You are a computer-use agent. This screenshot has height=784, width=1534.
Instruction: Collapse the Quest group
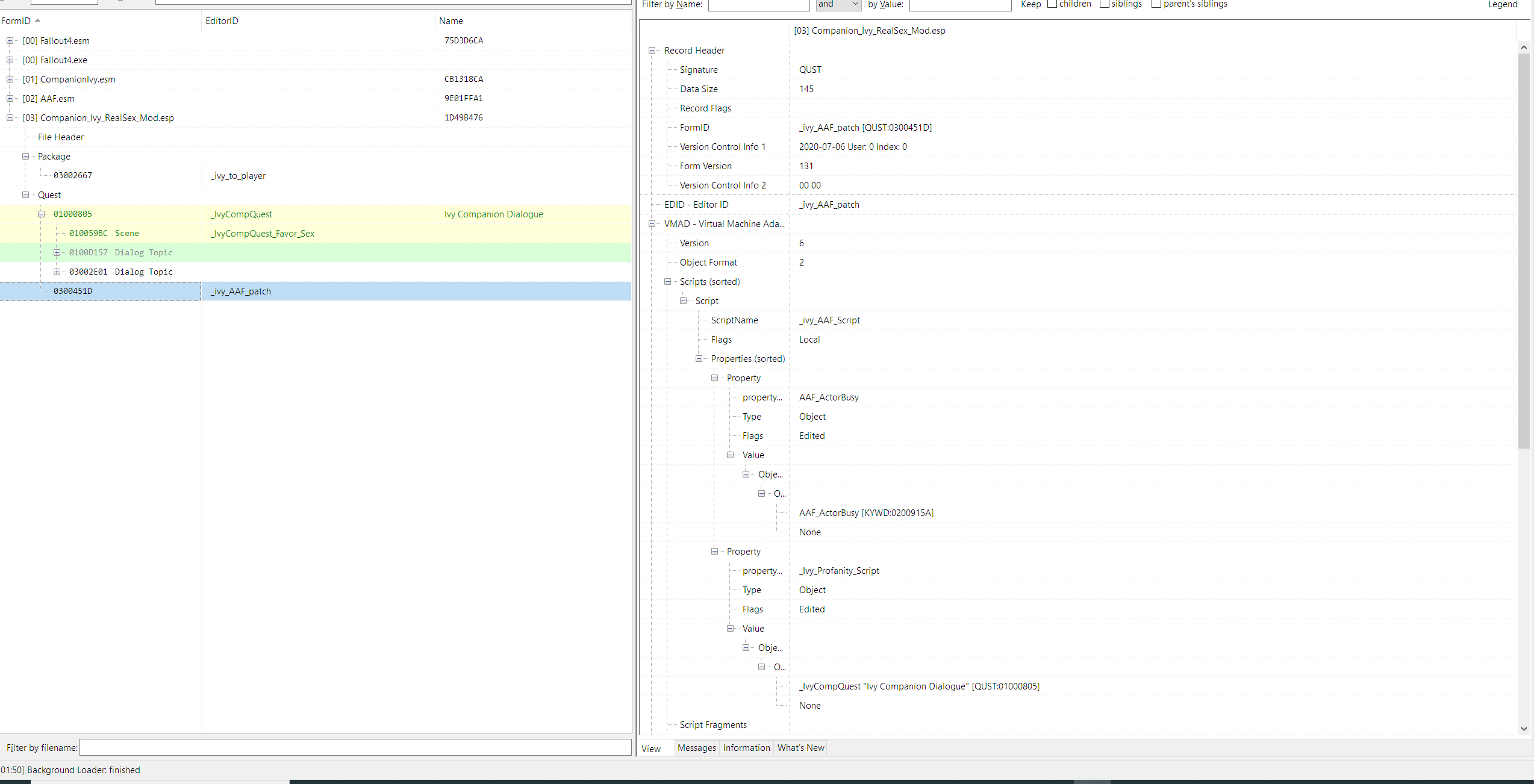(25, 195)
